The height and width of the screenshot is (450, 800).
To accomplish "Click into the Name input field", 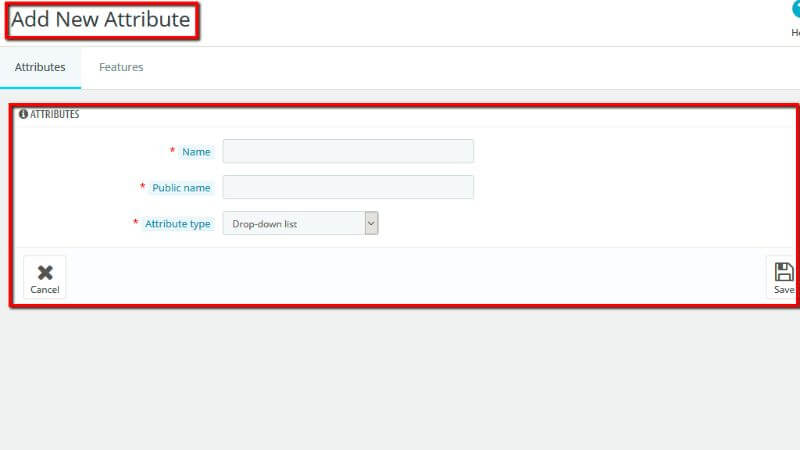I will click(348, 152).
